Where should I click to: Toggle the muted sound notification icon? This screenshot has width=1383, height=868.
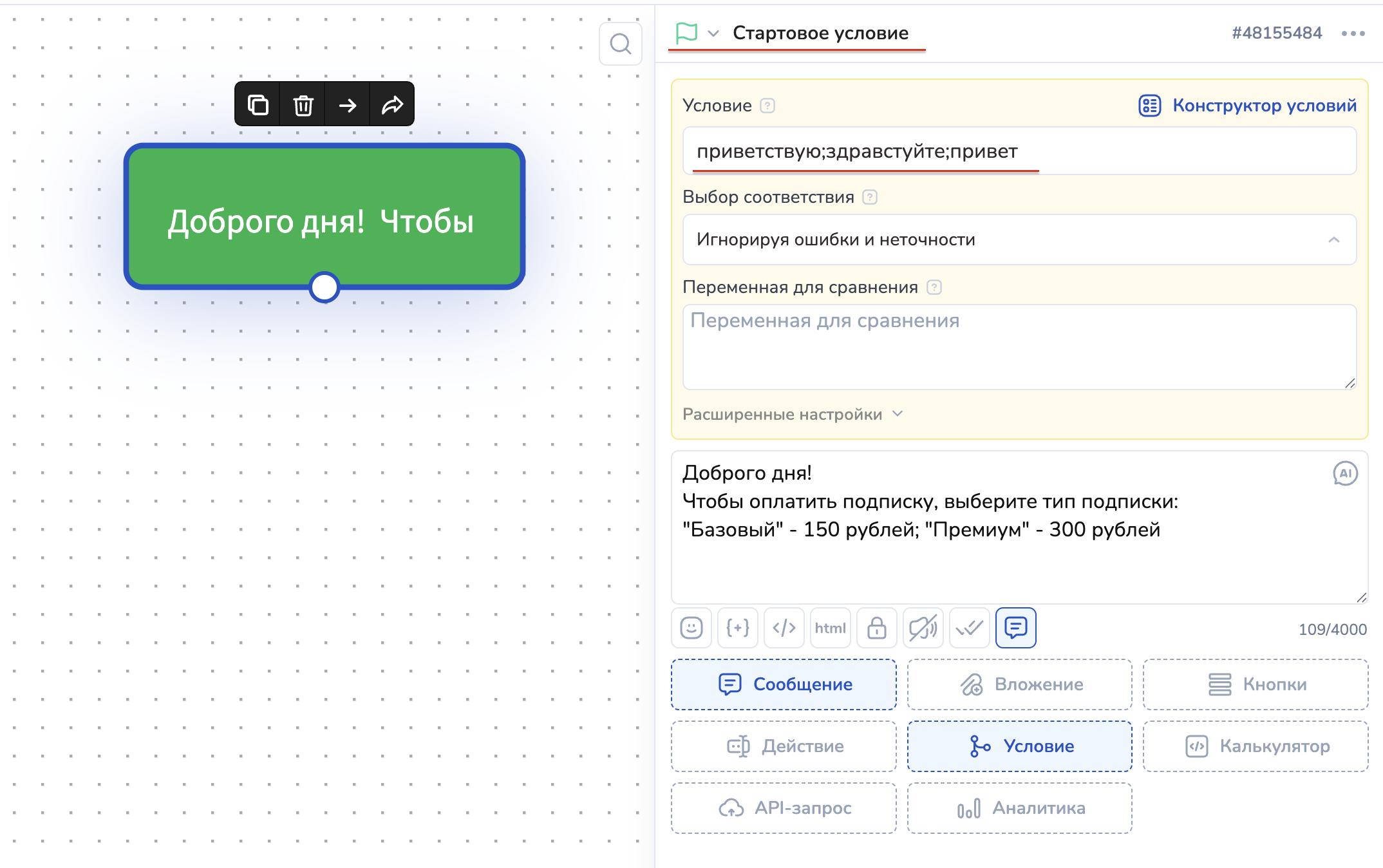tap(923, 628)
